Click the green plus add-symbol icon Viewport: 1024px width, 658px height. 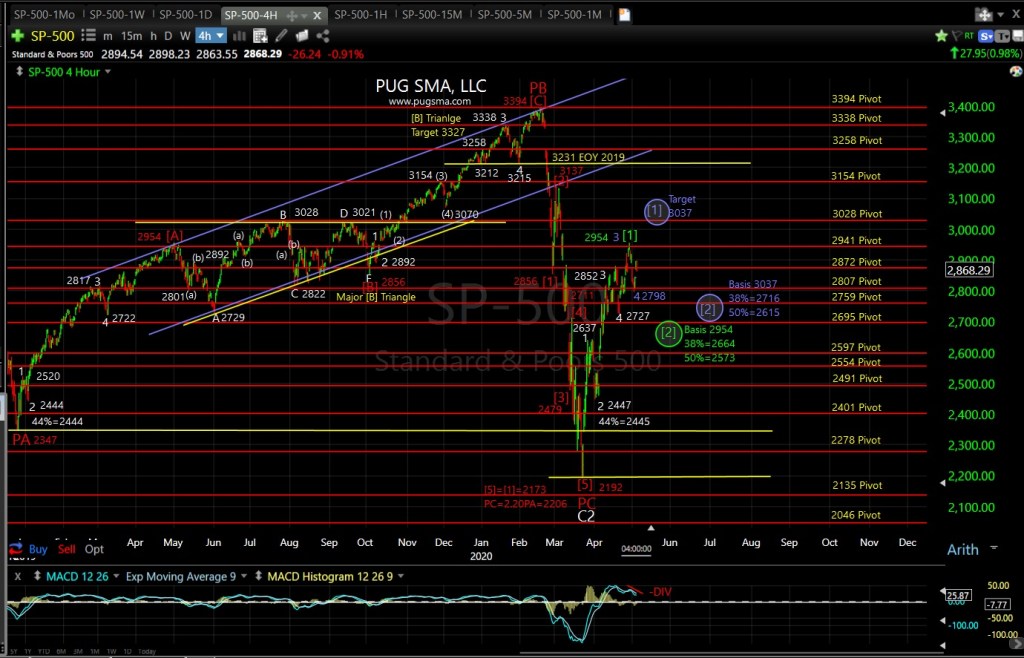[x=18, y=36]
